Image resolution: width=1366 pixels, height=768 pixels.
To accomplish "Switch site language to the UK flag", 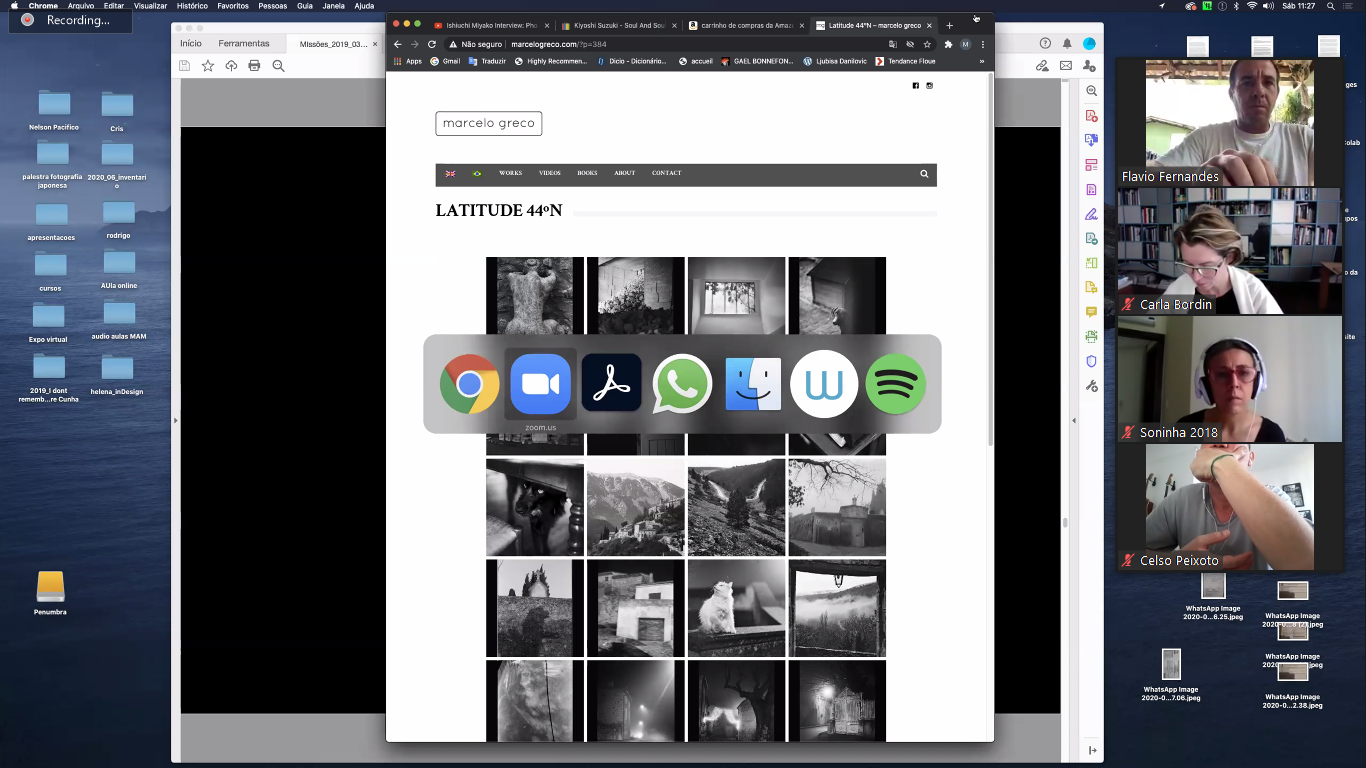I will click(x=450, y=174).
